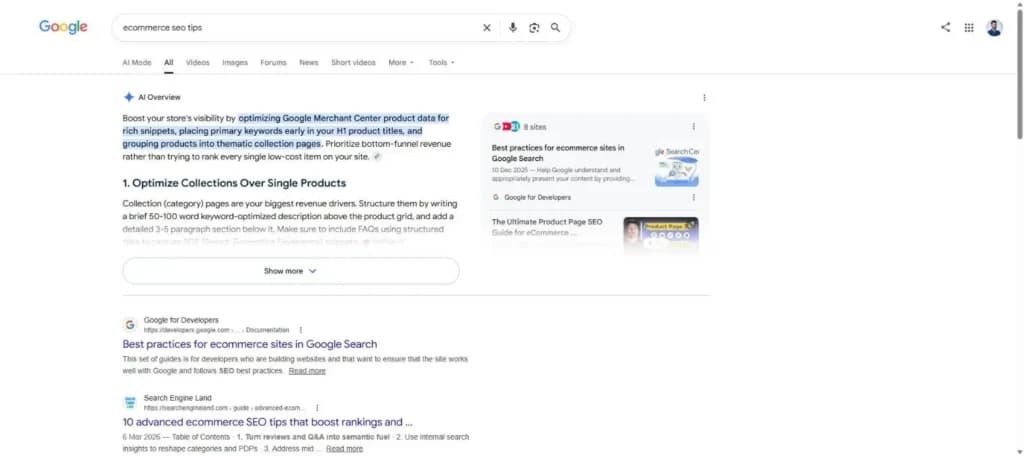Click Read more on the Google for Developers snippet
The image size is (1024, 456).
pyautogui.click(x=307, y=371)
